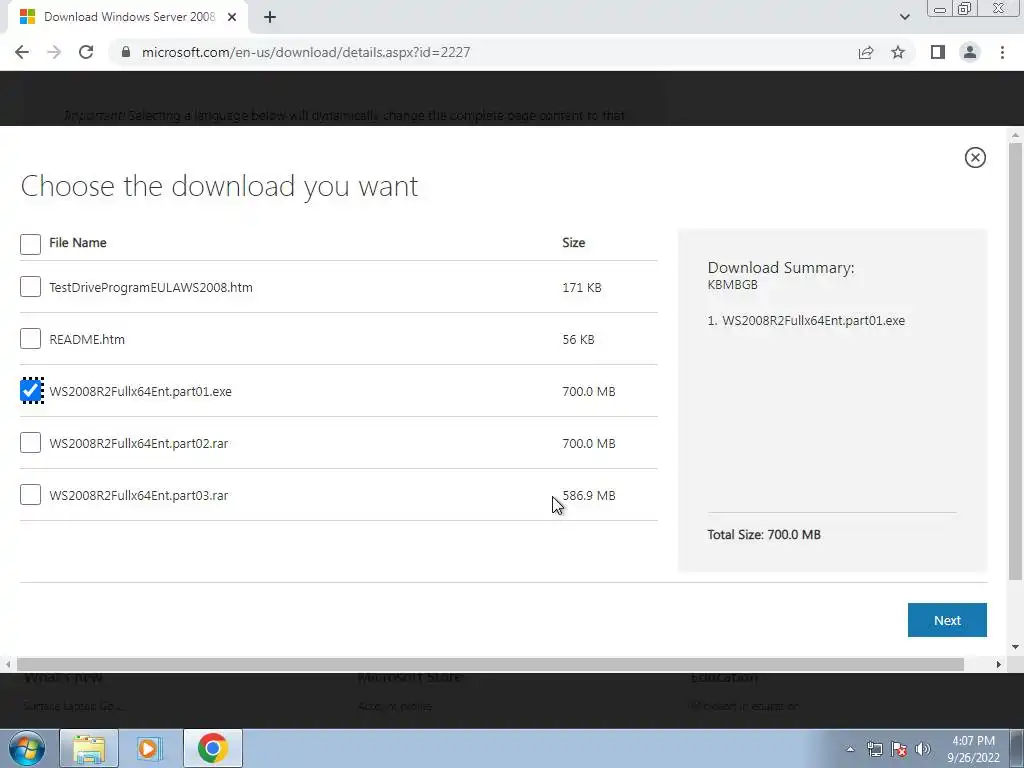The image size is (1024, 768).
Task: Open the side panel icon
Action: pos(938,52)
